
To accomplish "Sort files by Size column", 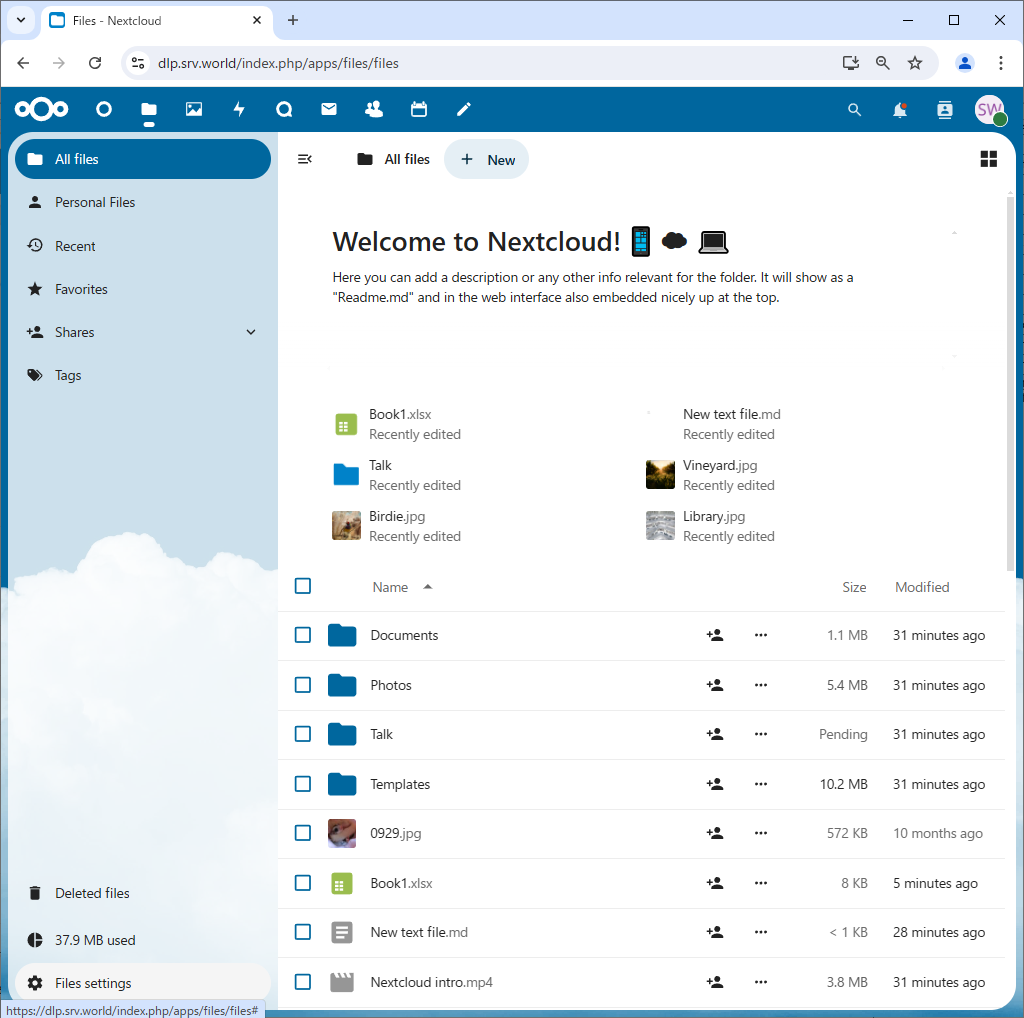I will click(854, 587).
